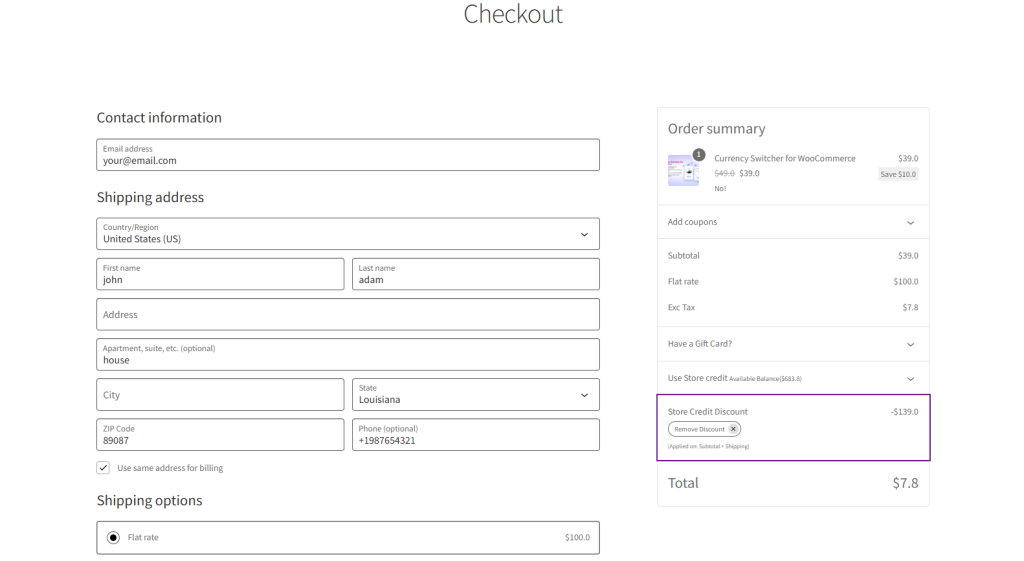Click the Order summary heading
The width and height of the screenshot is (1024, 561).
tap(716, 129)
